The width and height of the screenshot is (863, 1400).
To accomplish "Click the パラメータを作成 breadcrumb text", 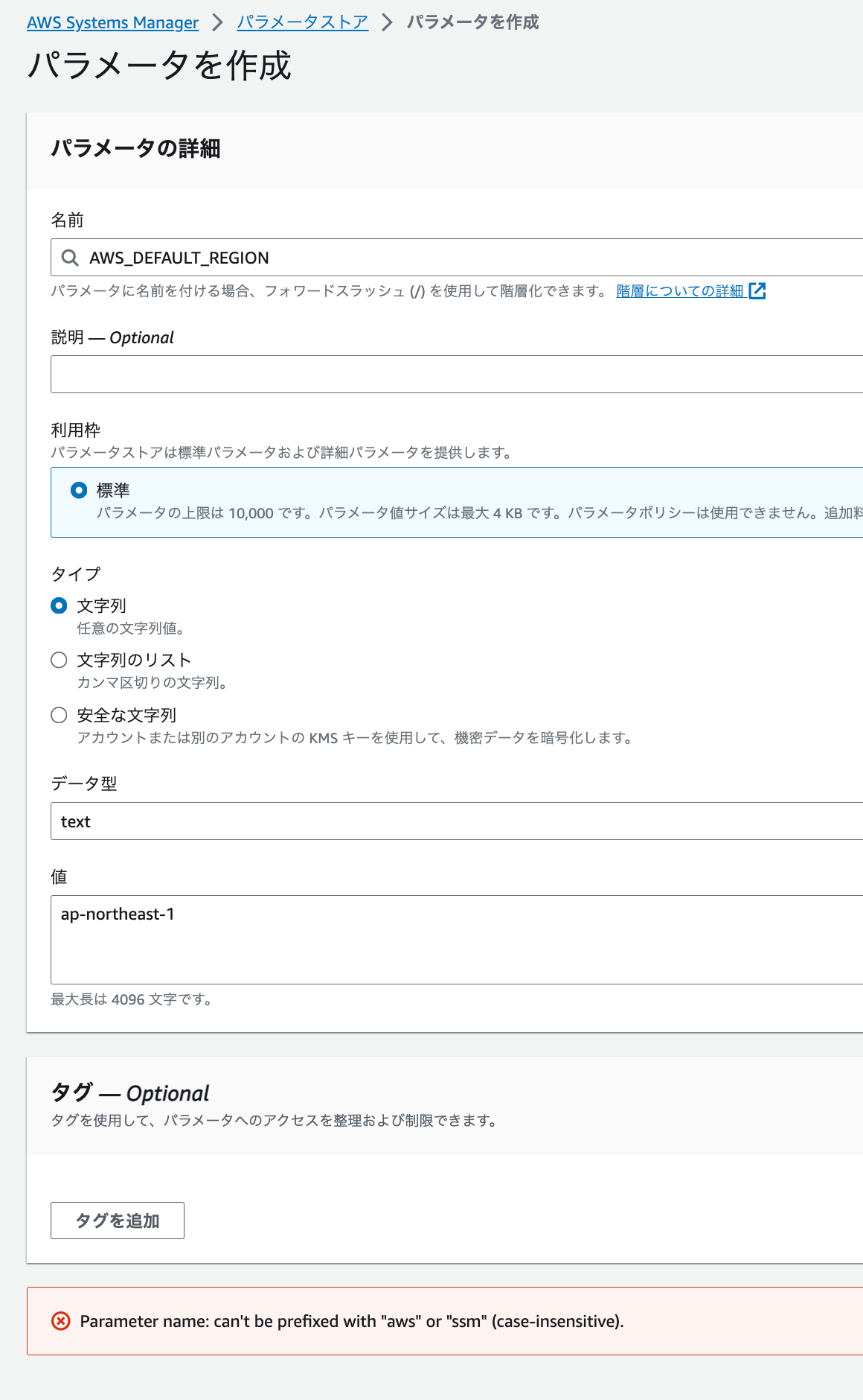I will 473,22.
